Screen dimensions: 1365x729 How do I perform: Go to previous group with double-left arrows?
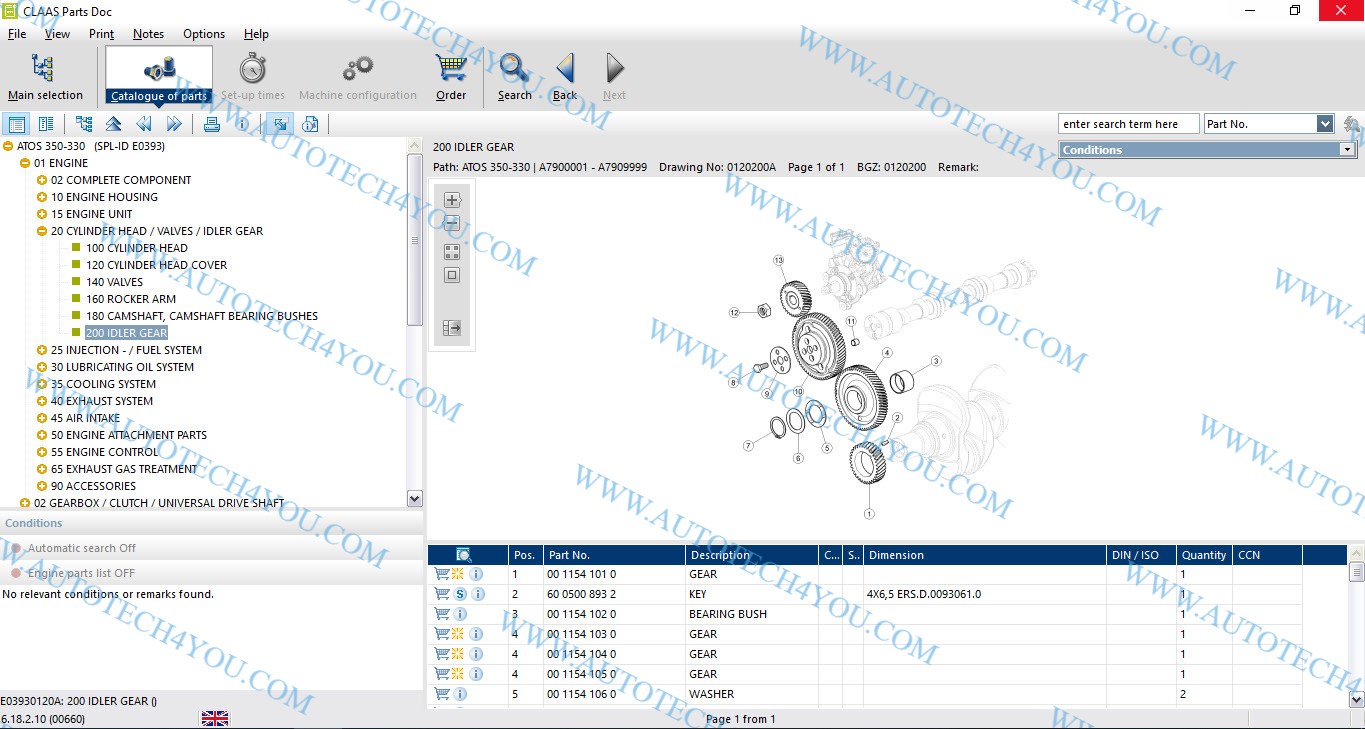click(144, 124)
